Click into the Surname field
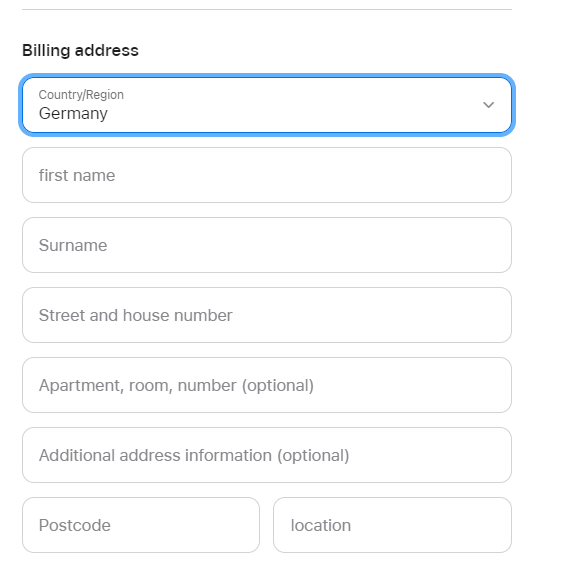 pos(267,245)
